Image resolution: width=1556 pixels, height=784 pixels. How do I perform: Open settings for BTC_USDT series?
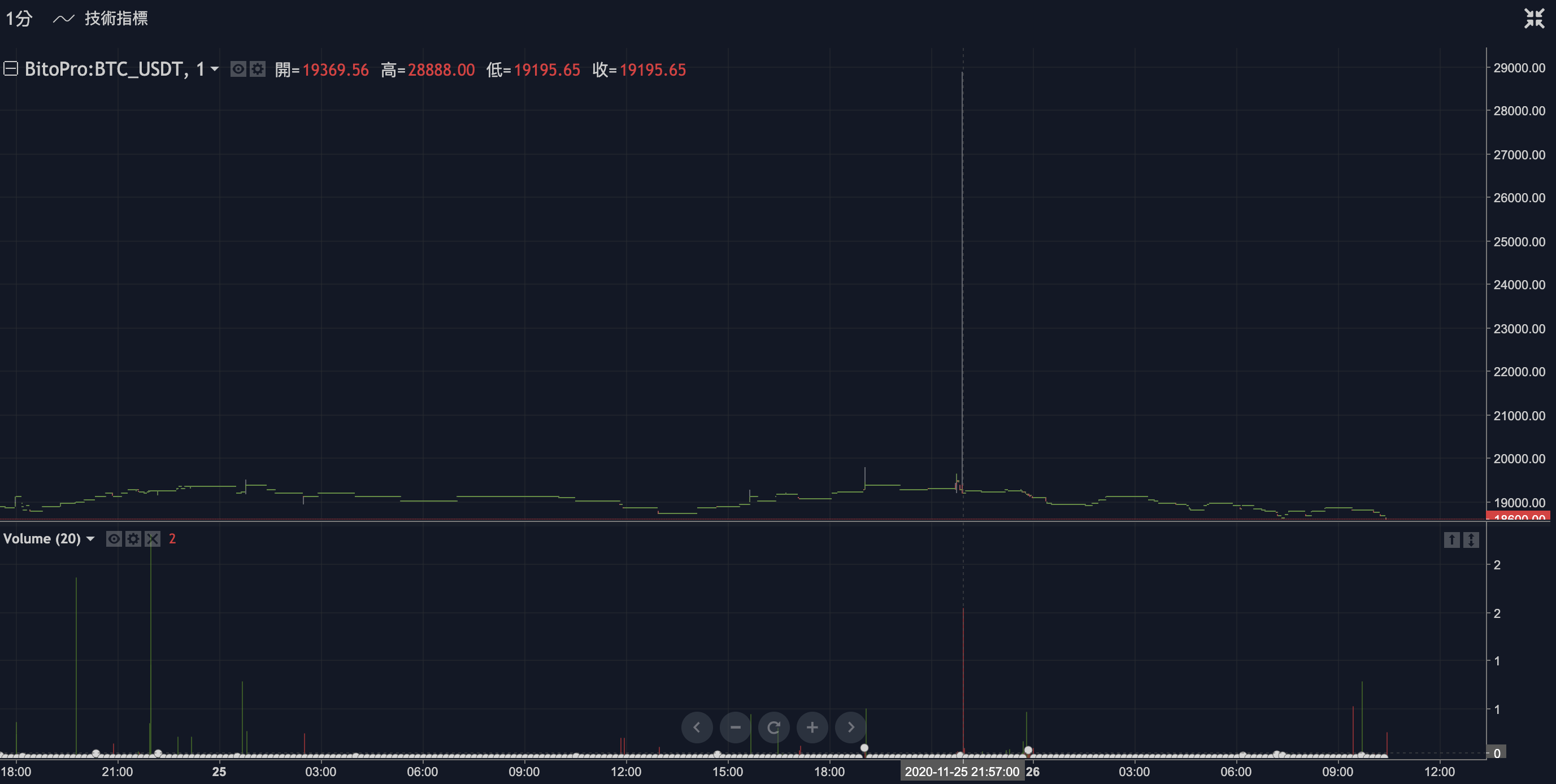pos(257,69)
